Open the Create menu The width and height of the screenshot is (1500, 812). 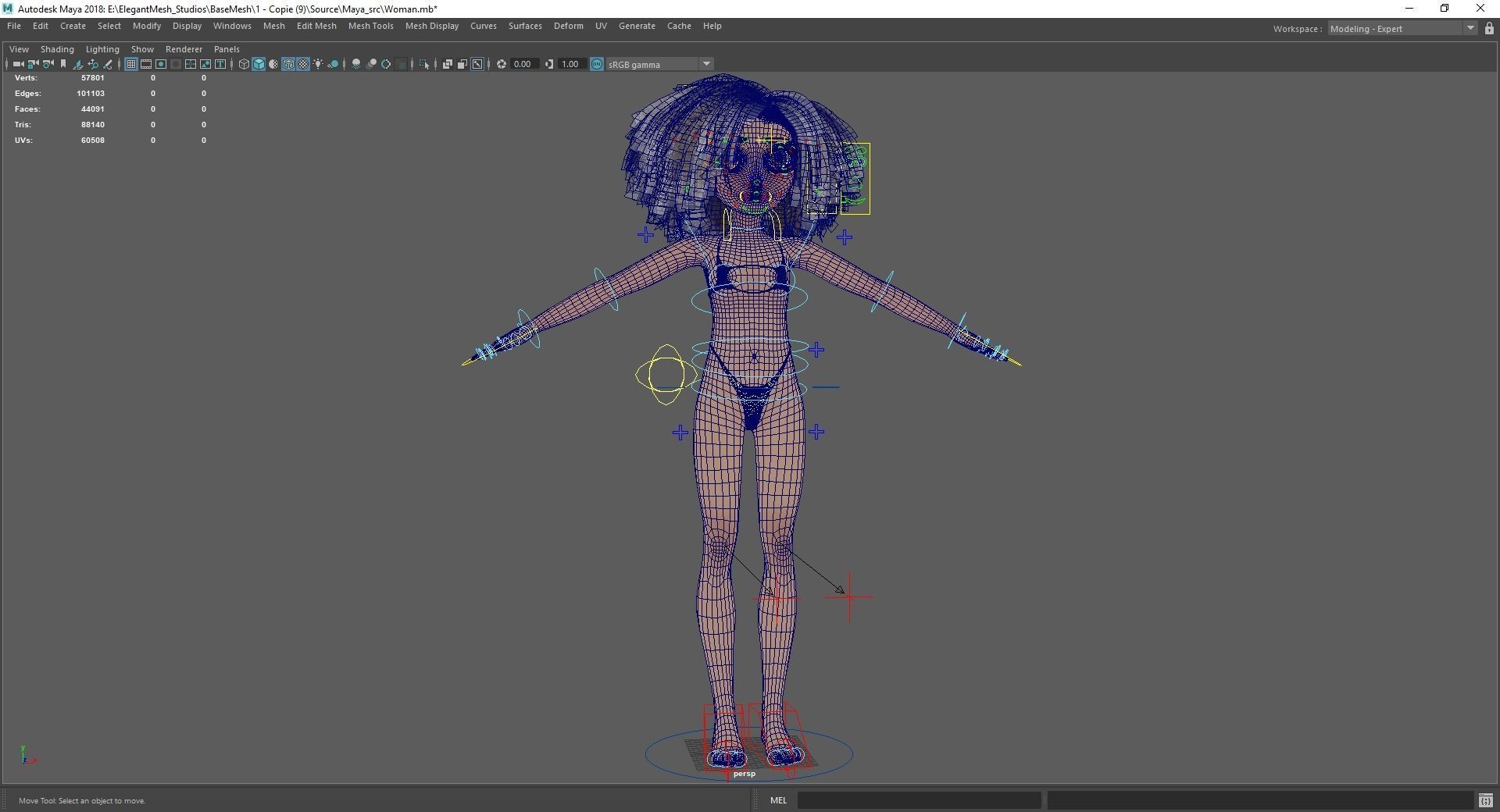73,26
